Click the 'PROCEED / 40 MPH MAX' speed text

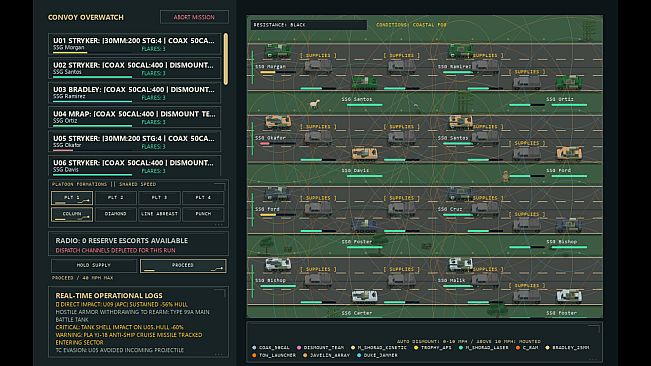pyautogui.click(x=82, y=278)
